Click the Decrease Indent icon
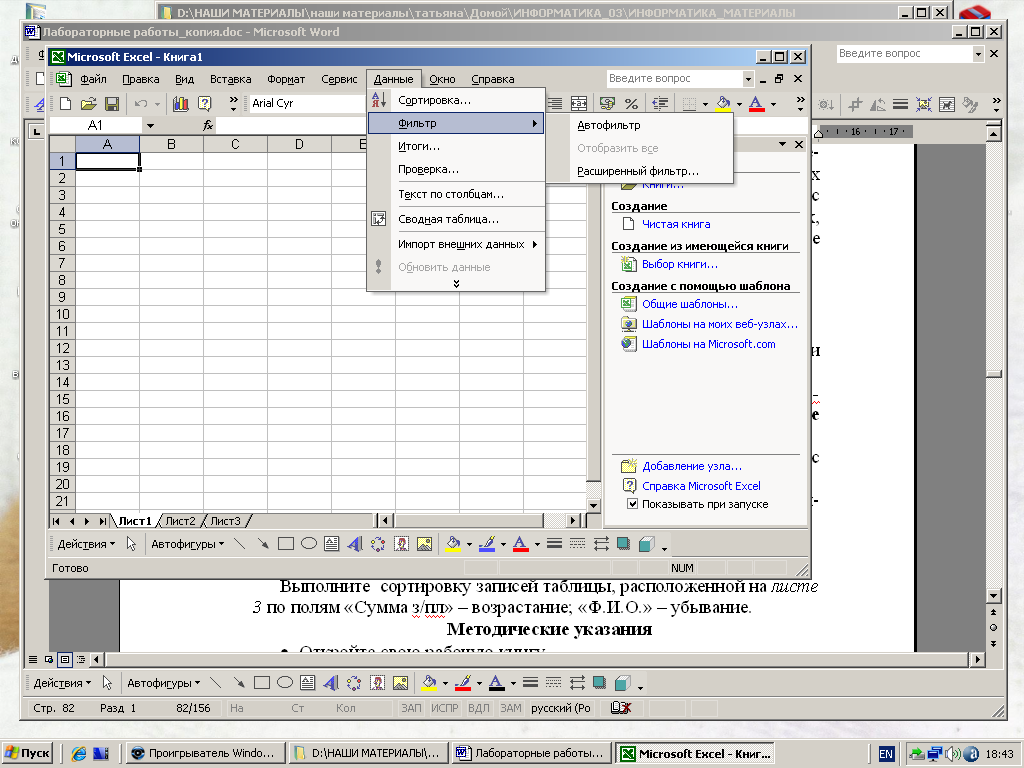1024x768 pixels. (660, 103)
